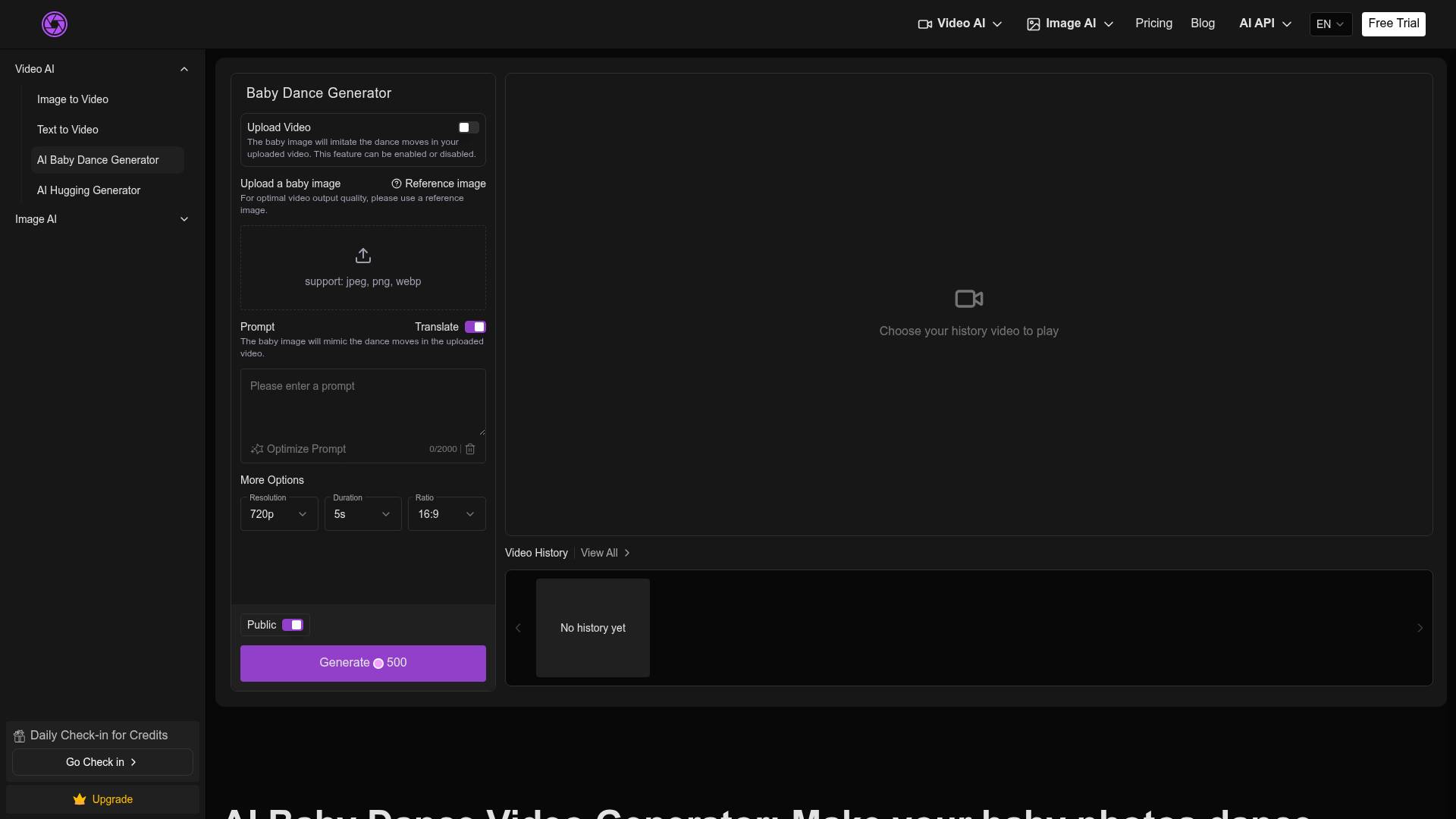1456x819 pixels.
Task: Click into the prompt text area
Action: click(363, 403)
